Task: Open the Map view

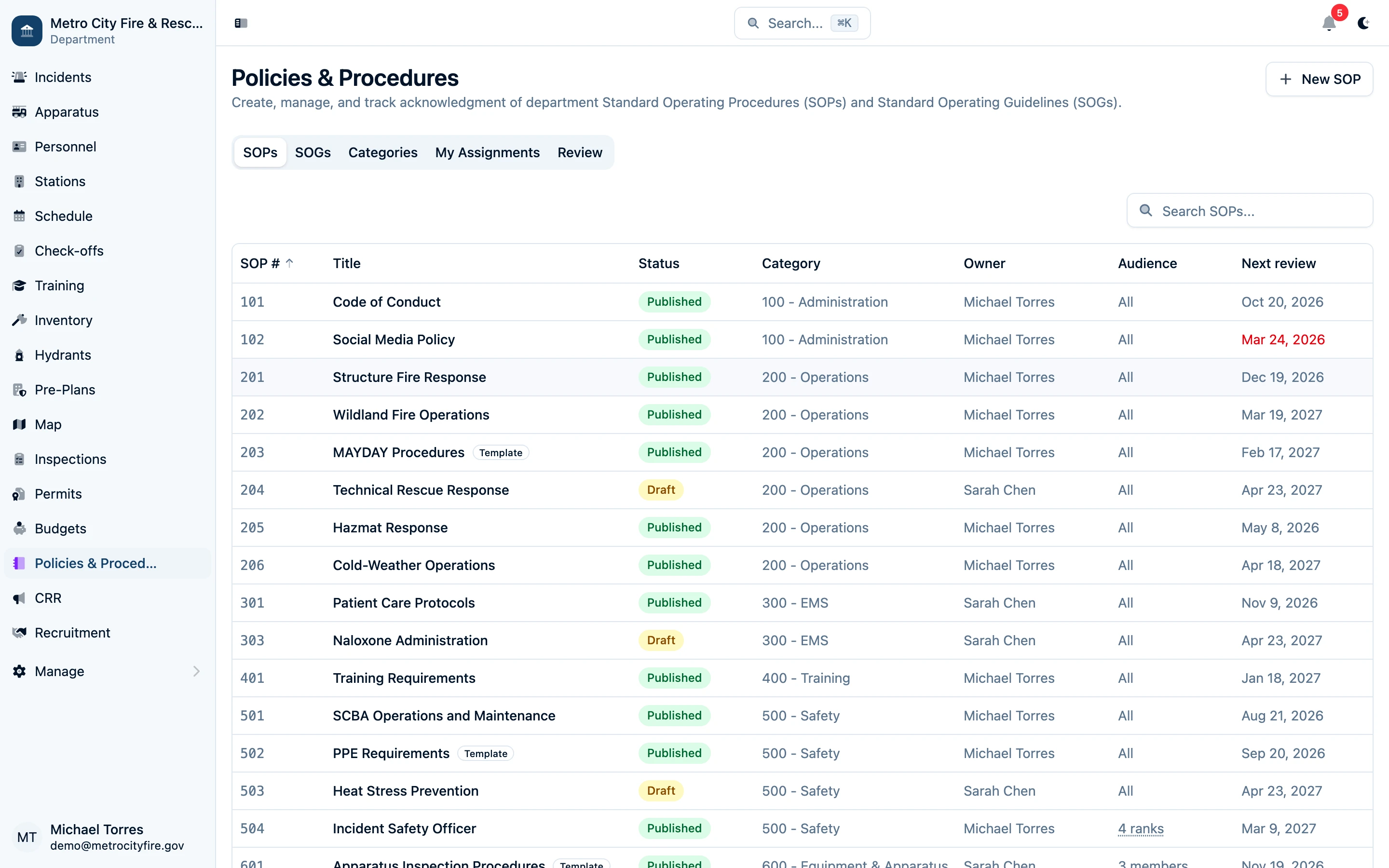Action: click(x=48, y=424)
